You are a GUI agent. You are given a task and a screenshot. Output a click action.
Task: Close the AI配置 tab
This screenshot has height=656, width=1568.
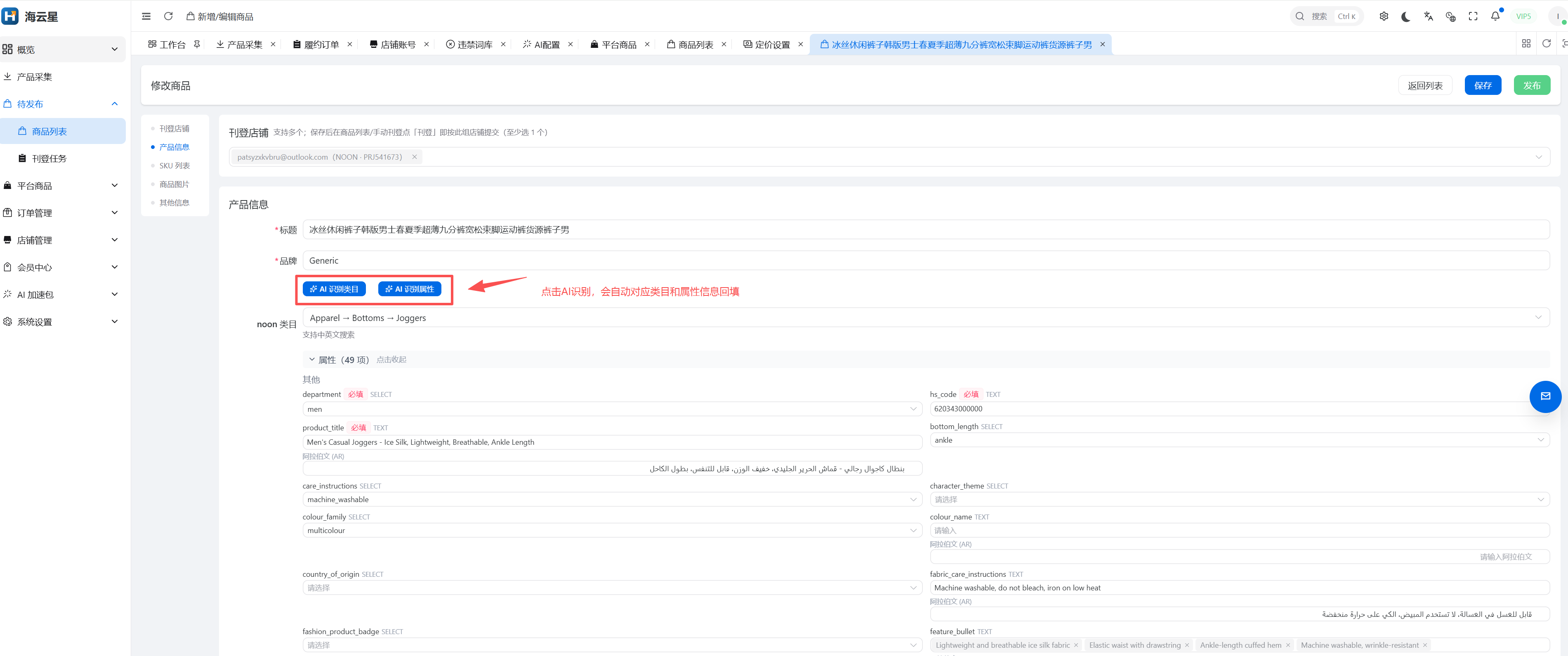[x=571, y=45]
